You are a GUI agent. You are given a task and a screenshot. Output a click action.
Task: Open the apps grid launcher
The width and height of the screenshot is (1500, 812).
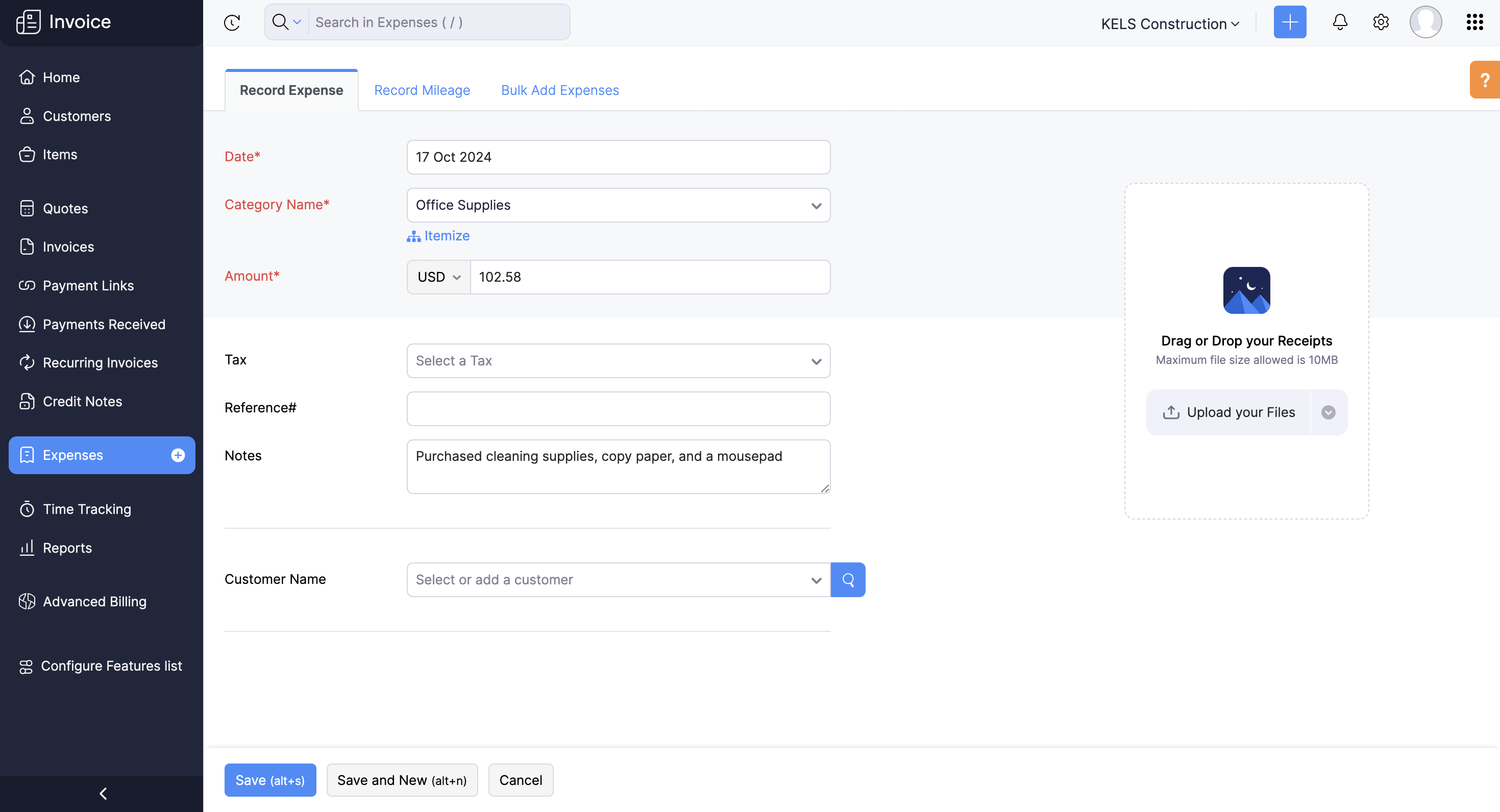click(x=1474, y=22)
